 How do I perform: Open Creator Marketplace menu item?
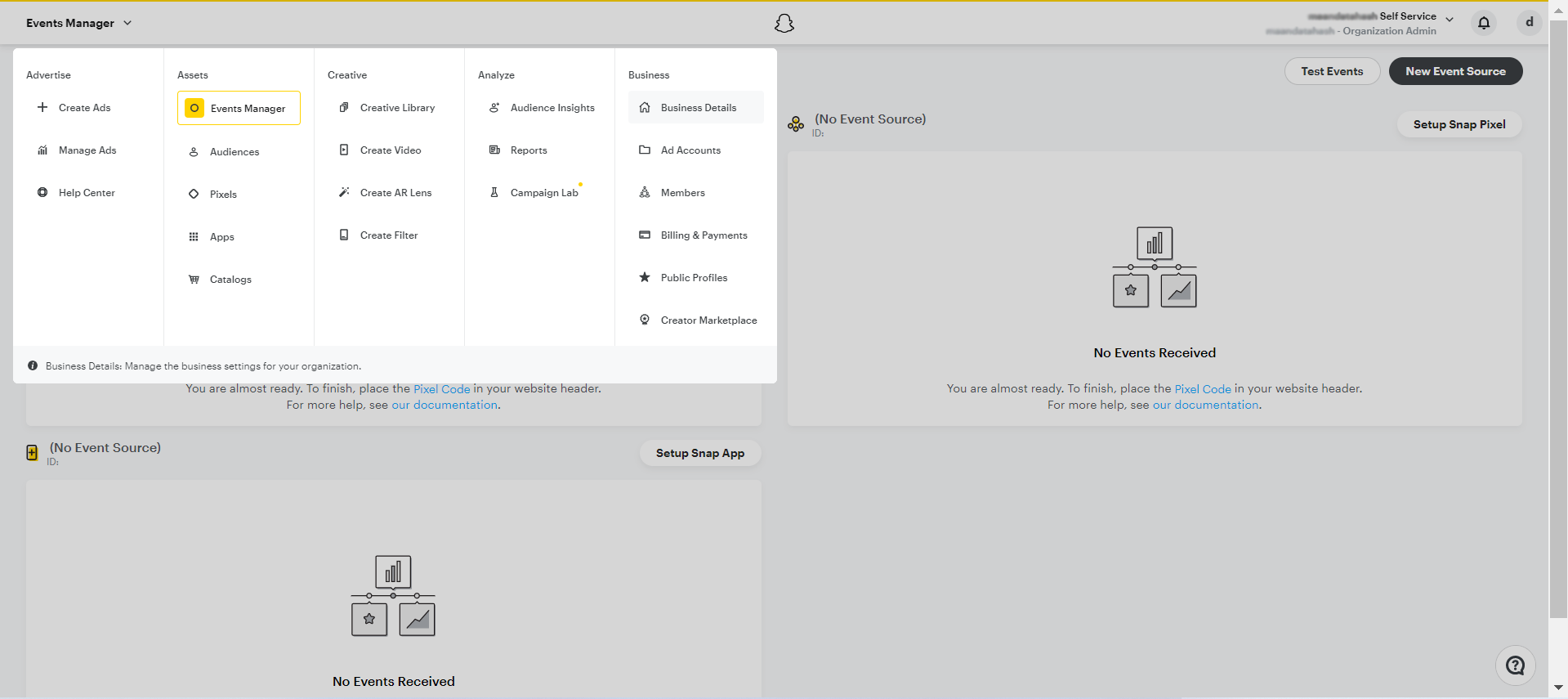tap(696, 320)
